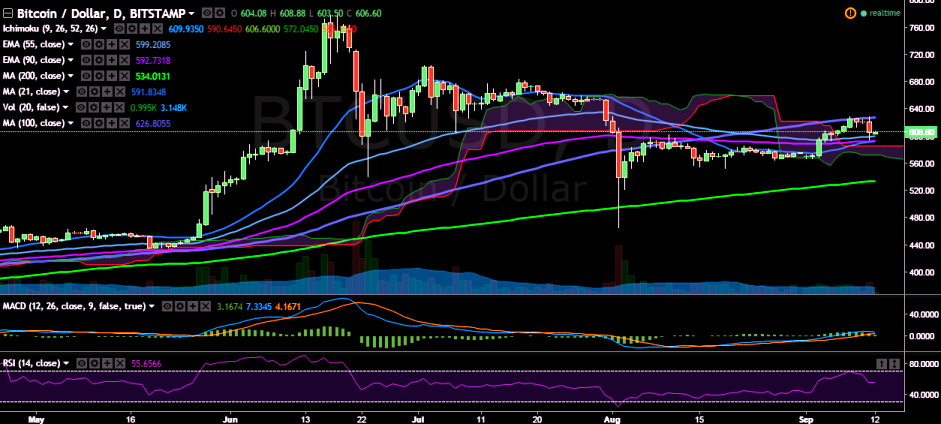
Task: Toggle the Vol (20, false) eye icon
Action: coord(81,107)
